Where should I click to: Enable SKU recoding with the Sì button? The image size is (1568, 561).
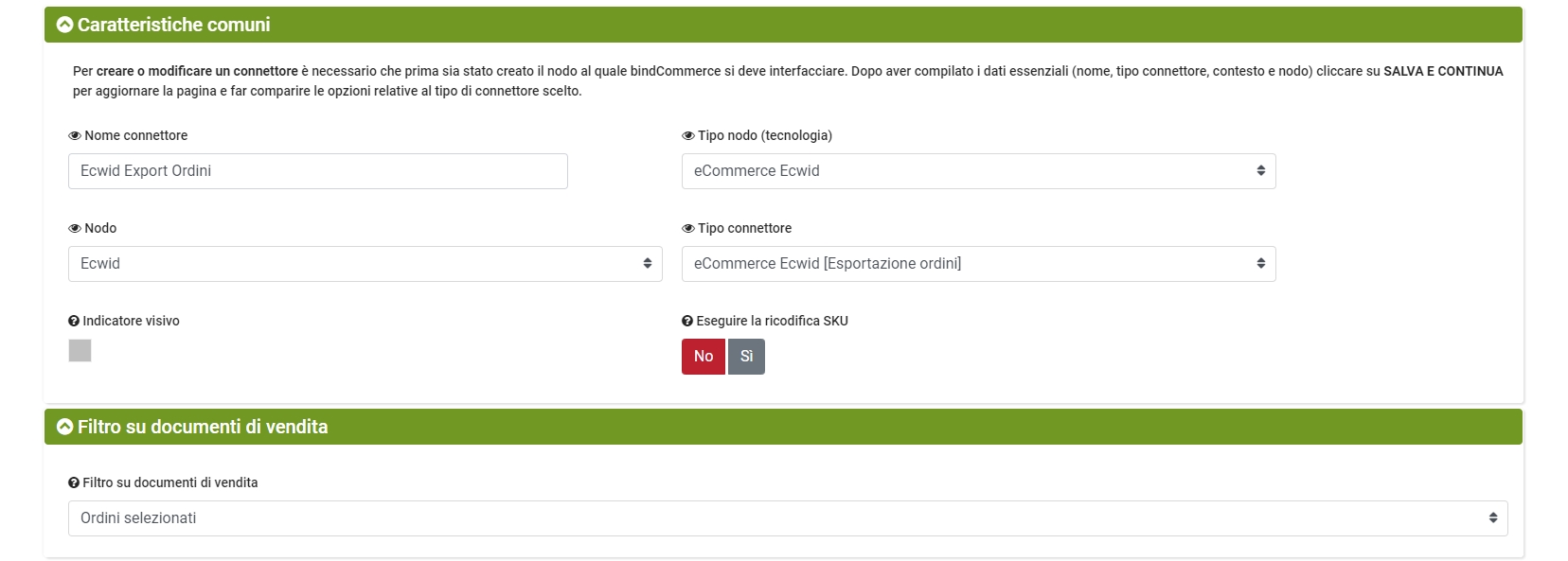(x=746, y=357)
